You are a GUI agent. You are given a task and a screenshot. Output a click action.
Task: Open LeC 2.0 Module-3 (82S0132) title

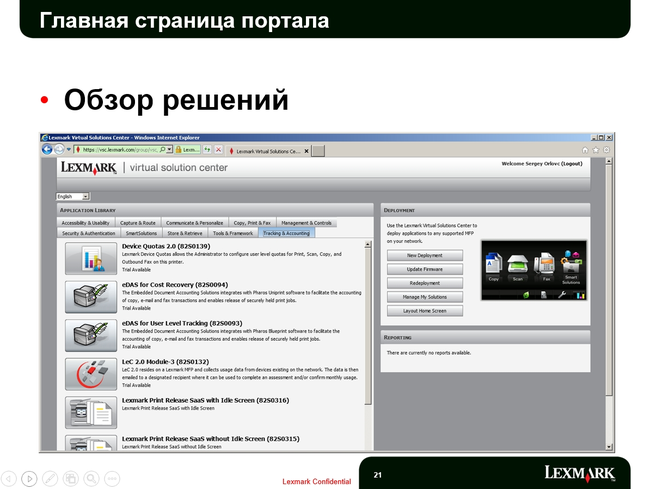[x=165, y=362]
